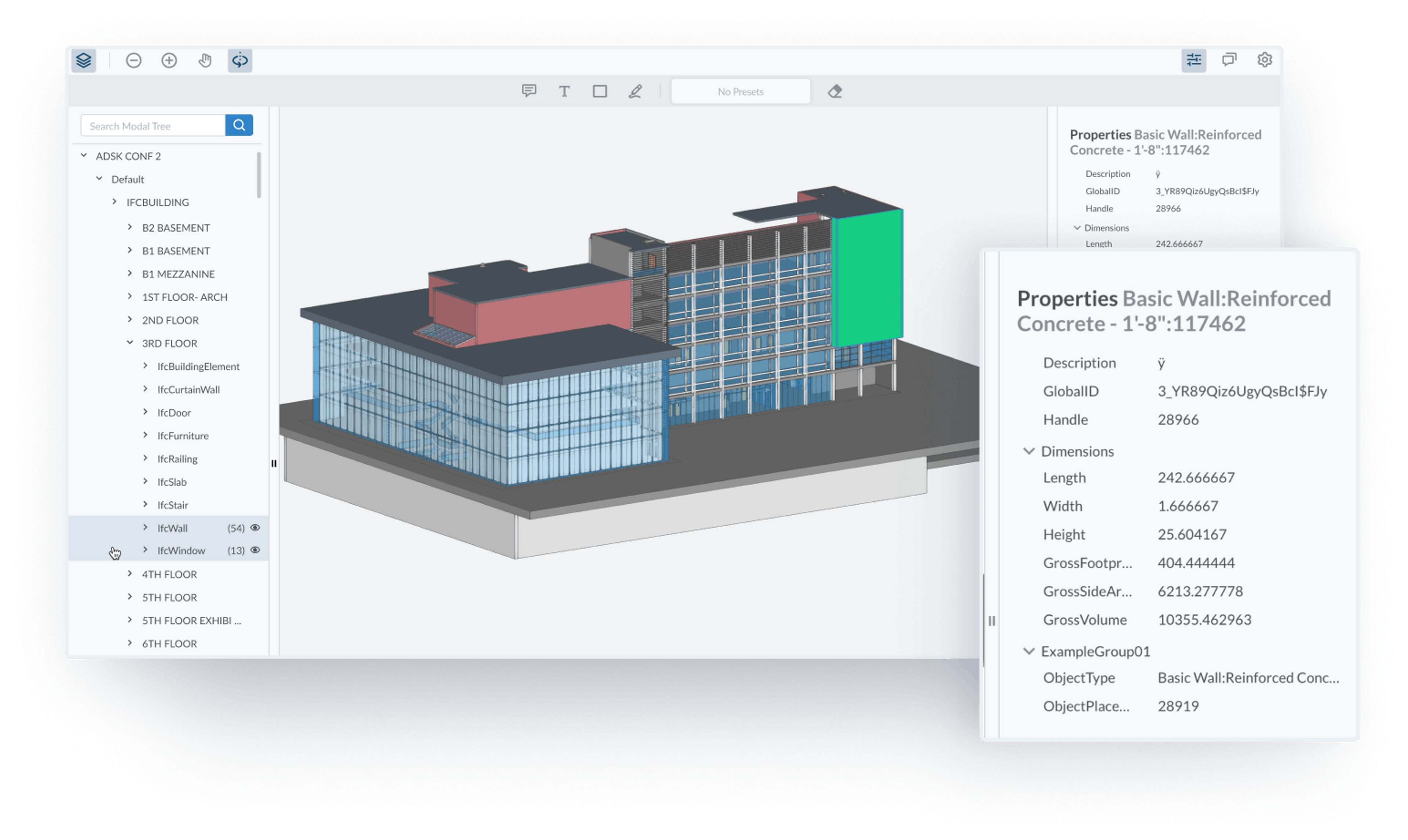1408x840 pixels.
Task: Click the zoom in plus icon
Action: point(169,60)
